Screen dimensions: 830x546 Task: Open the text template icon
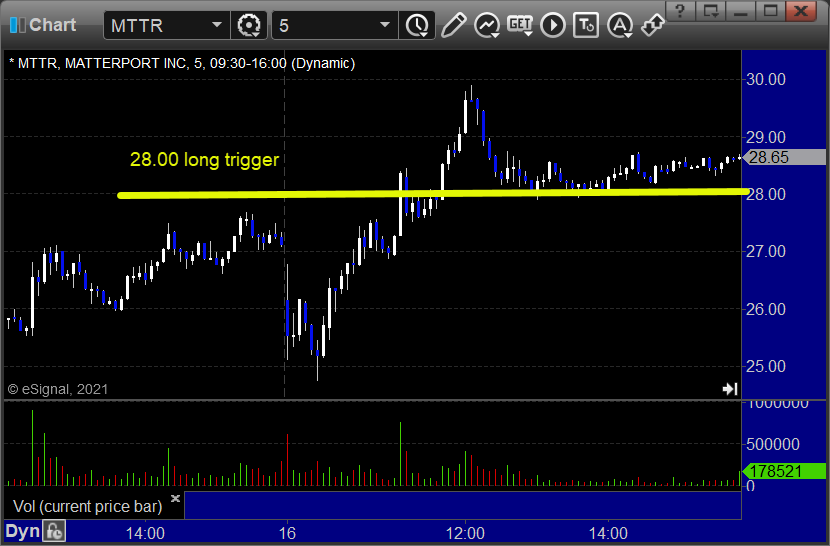(586, 25)
